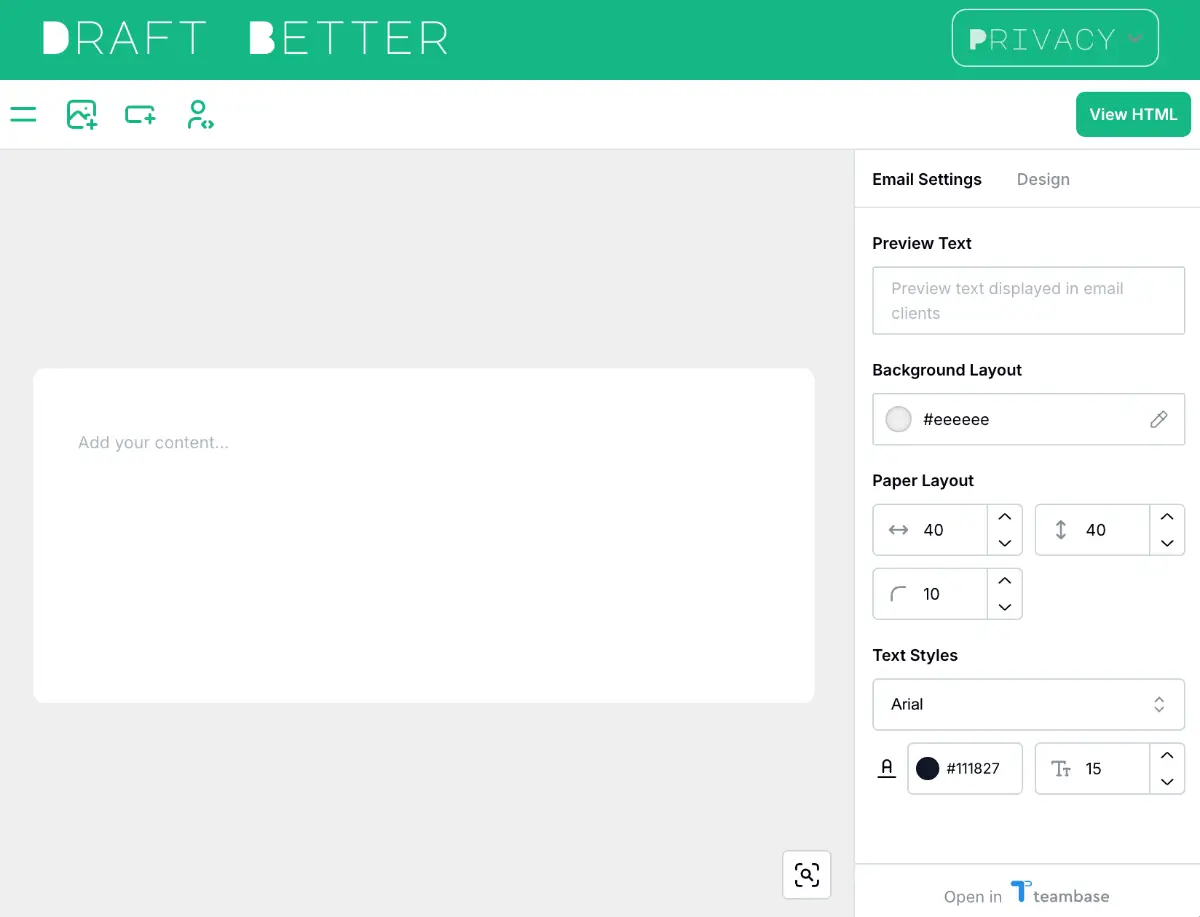1200x917 pixels.
Task: Click the user code variable icon
Action: (x=200, y=114)
